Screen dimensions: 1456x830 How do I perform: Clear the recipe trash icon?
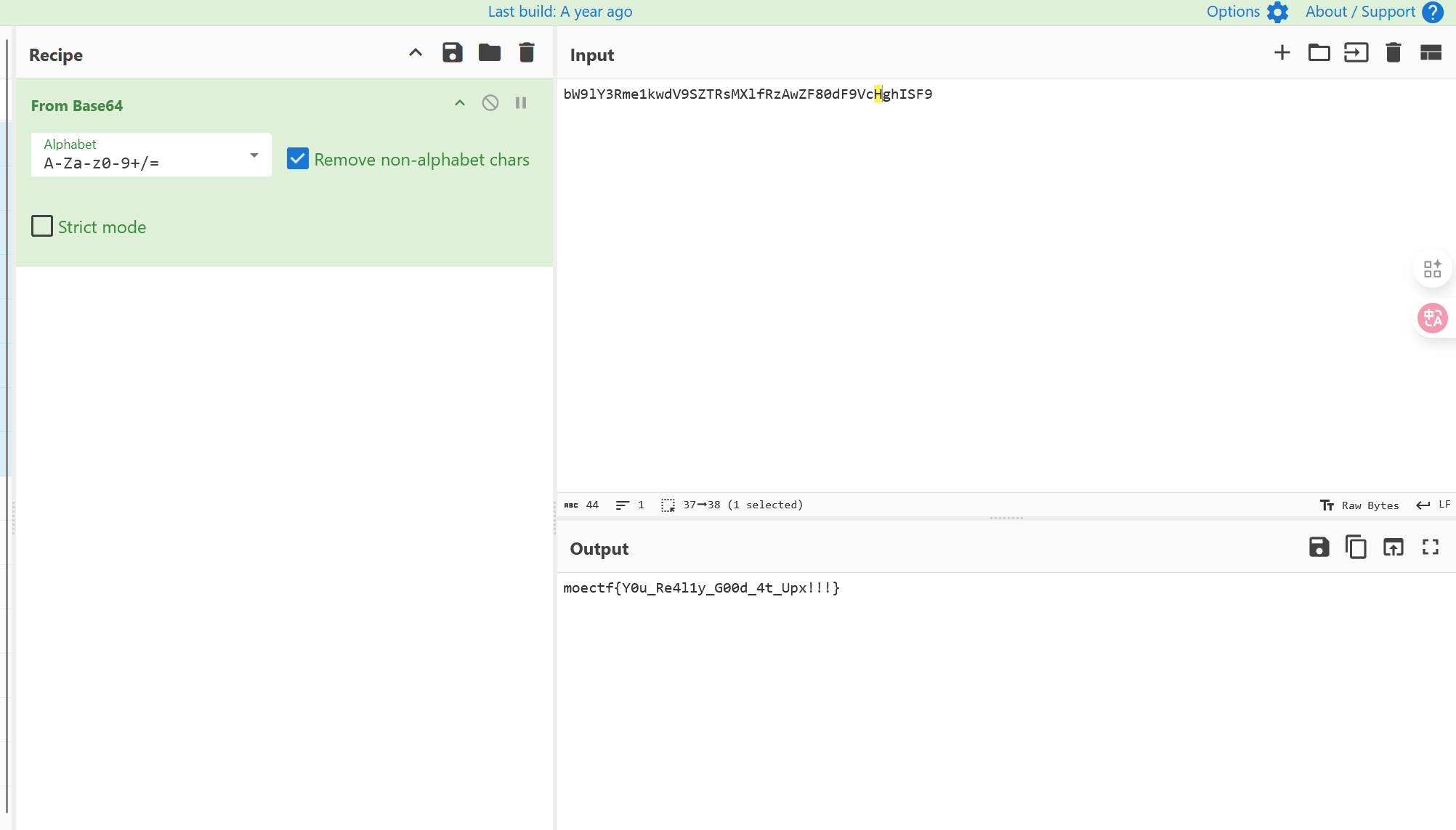pyautogui.click(x=526, y=52)
